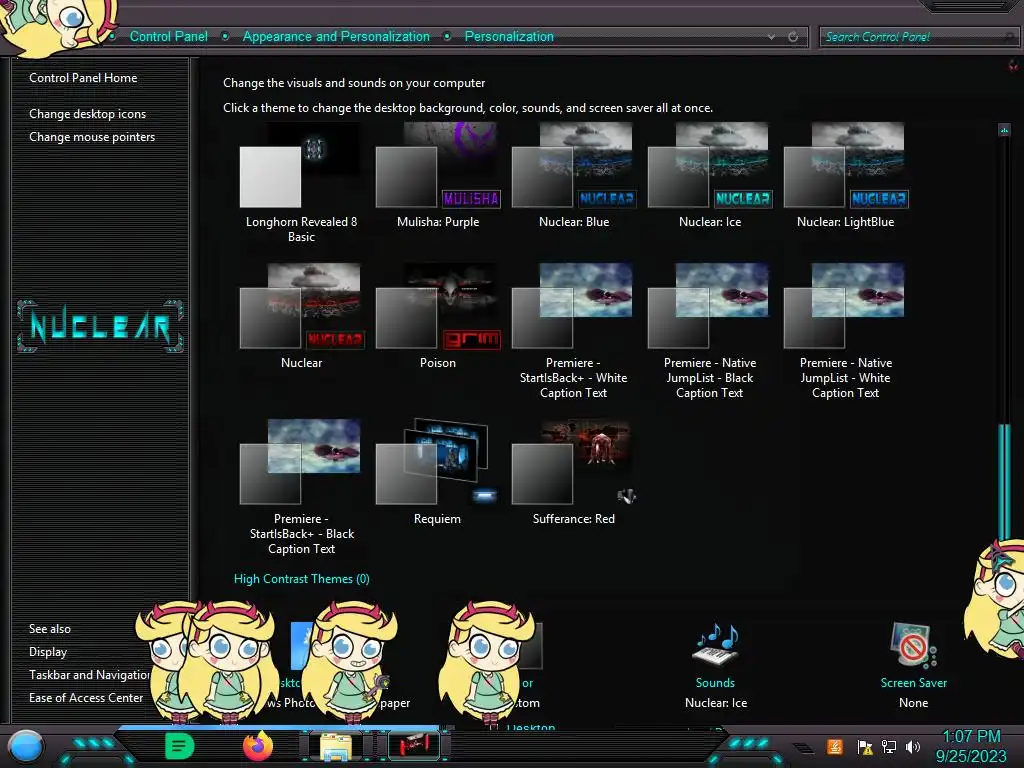Pick the red Nuclear theme

pyautogui.click(x=301, y=317)
